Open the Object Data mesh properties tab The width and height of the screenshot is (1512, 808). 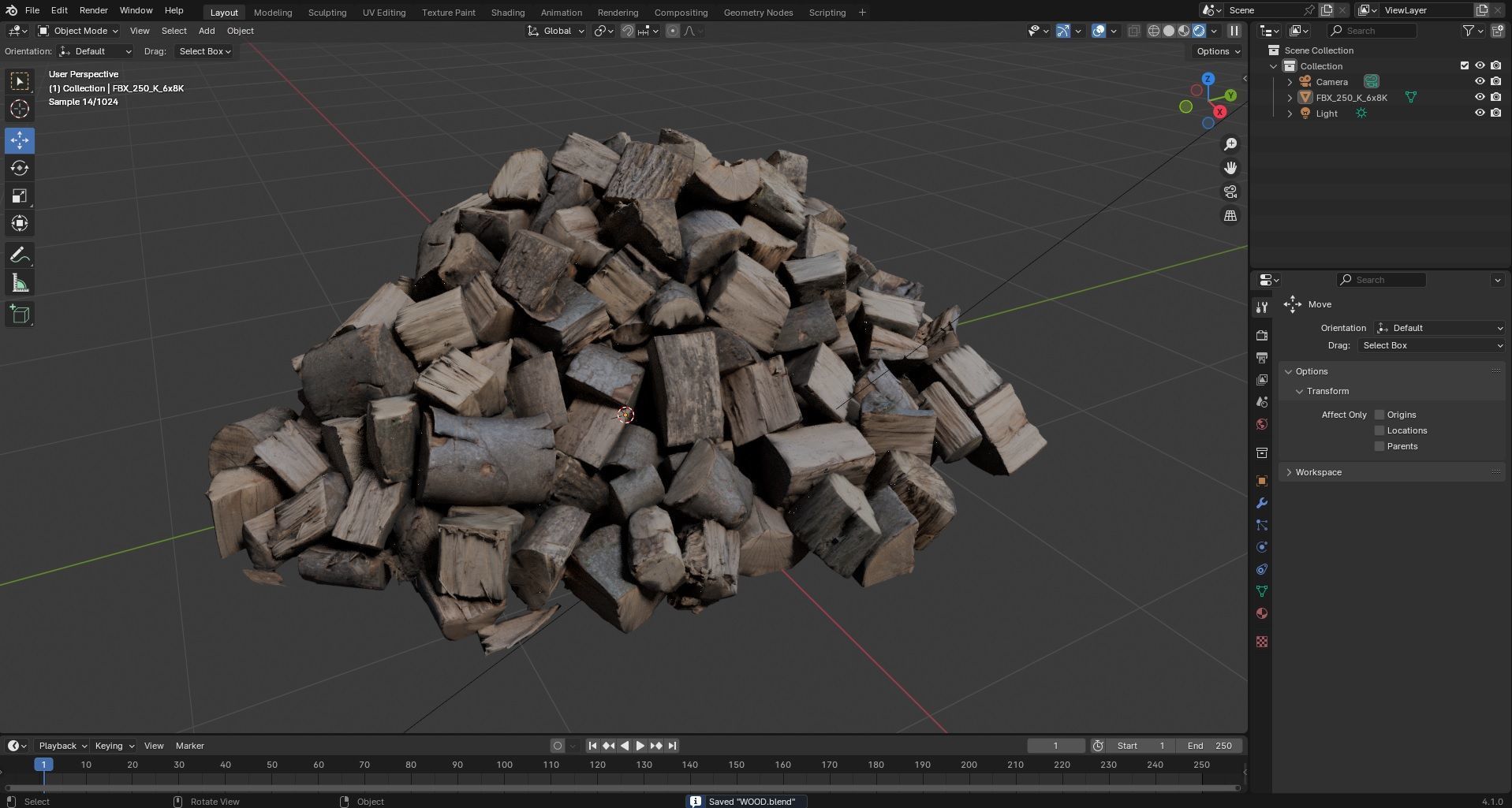click(1261, 591)
